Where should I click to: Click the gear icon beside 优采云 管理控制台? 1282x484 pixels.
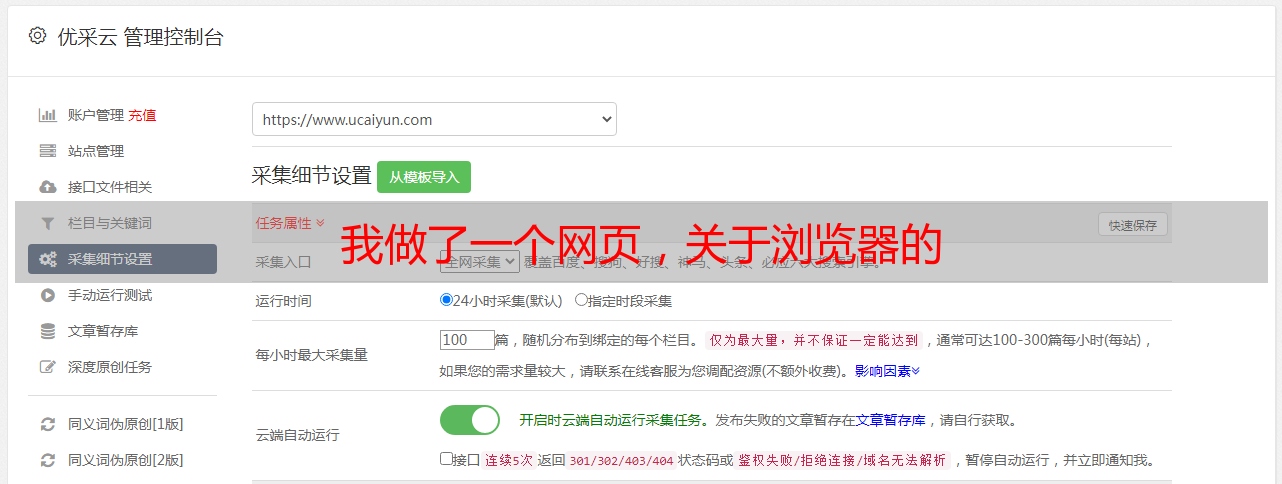(x=37, y=36)
